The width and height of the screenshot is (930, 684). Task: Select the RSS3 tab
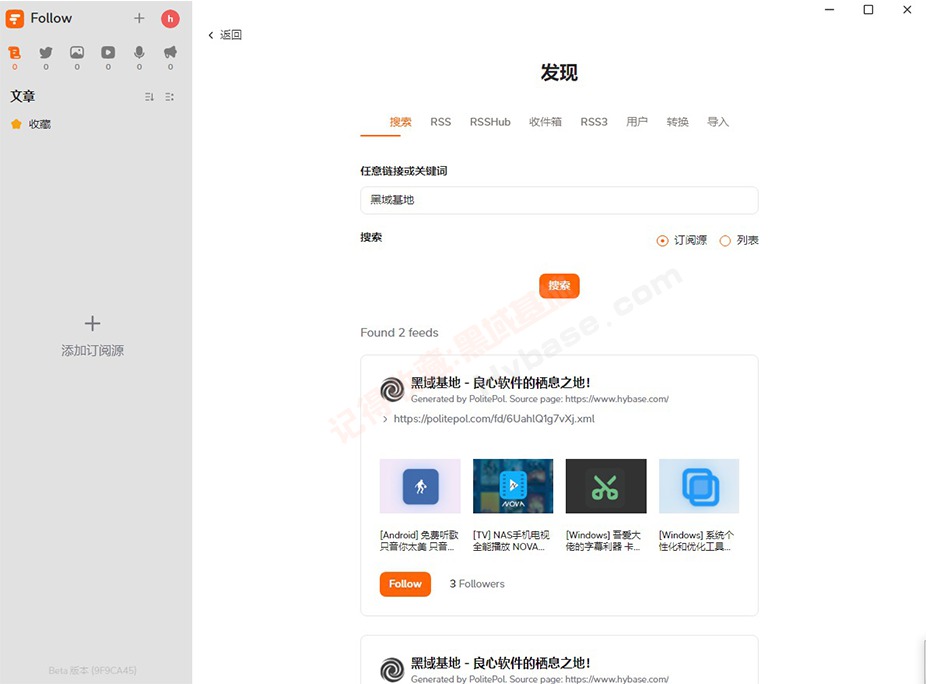(594, 122)
